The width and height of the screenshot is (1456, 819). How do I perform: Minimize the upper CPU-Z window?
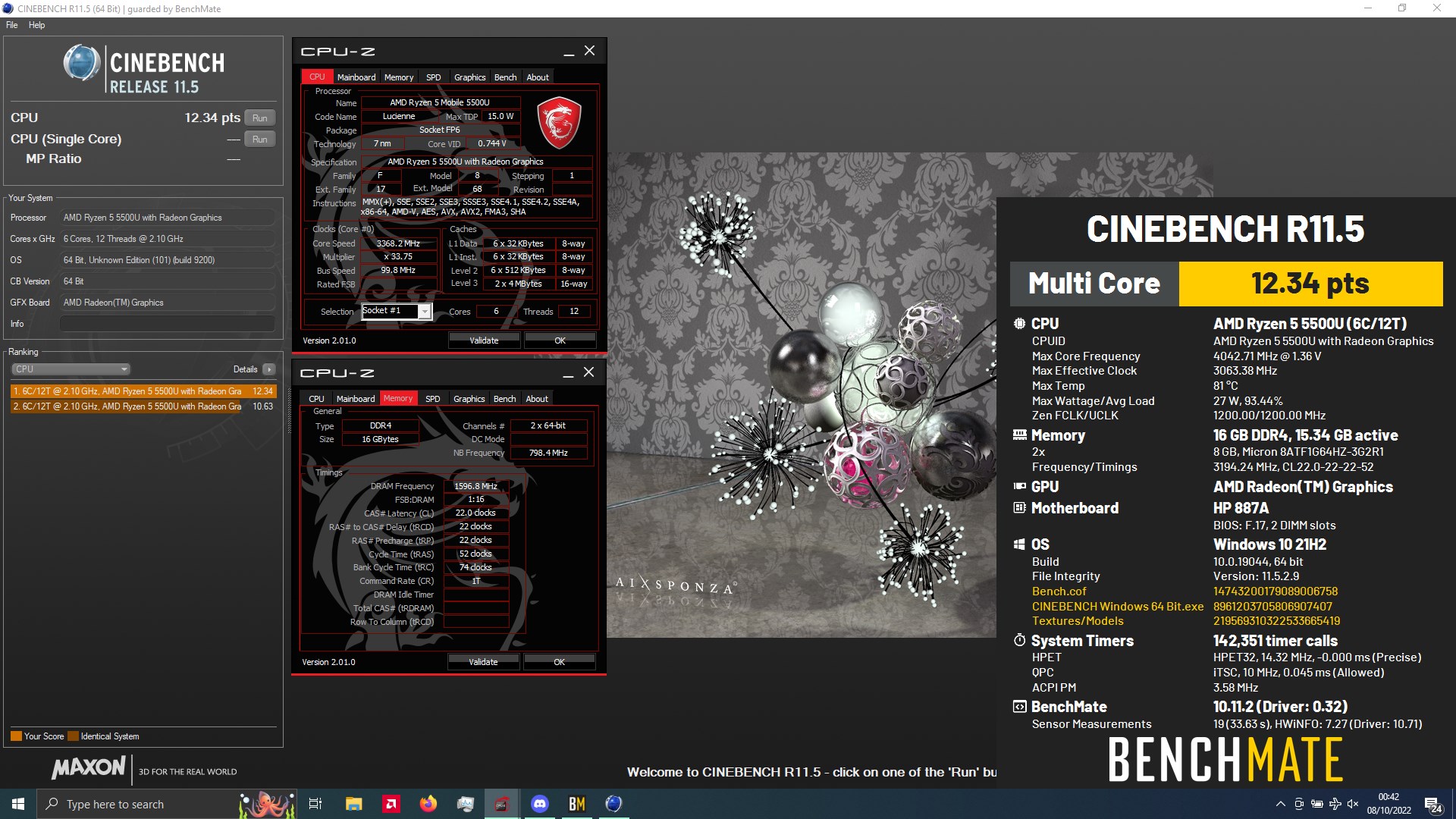tap(569, 52)
